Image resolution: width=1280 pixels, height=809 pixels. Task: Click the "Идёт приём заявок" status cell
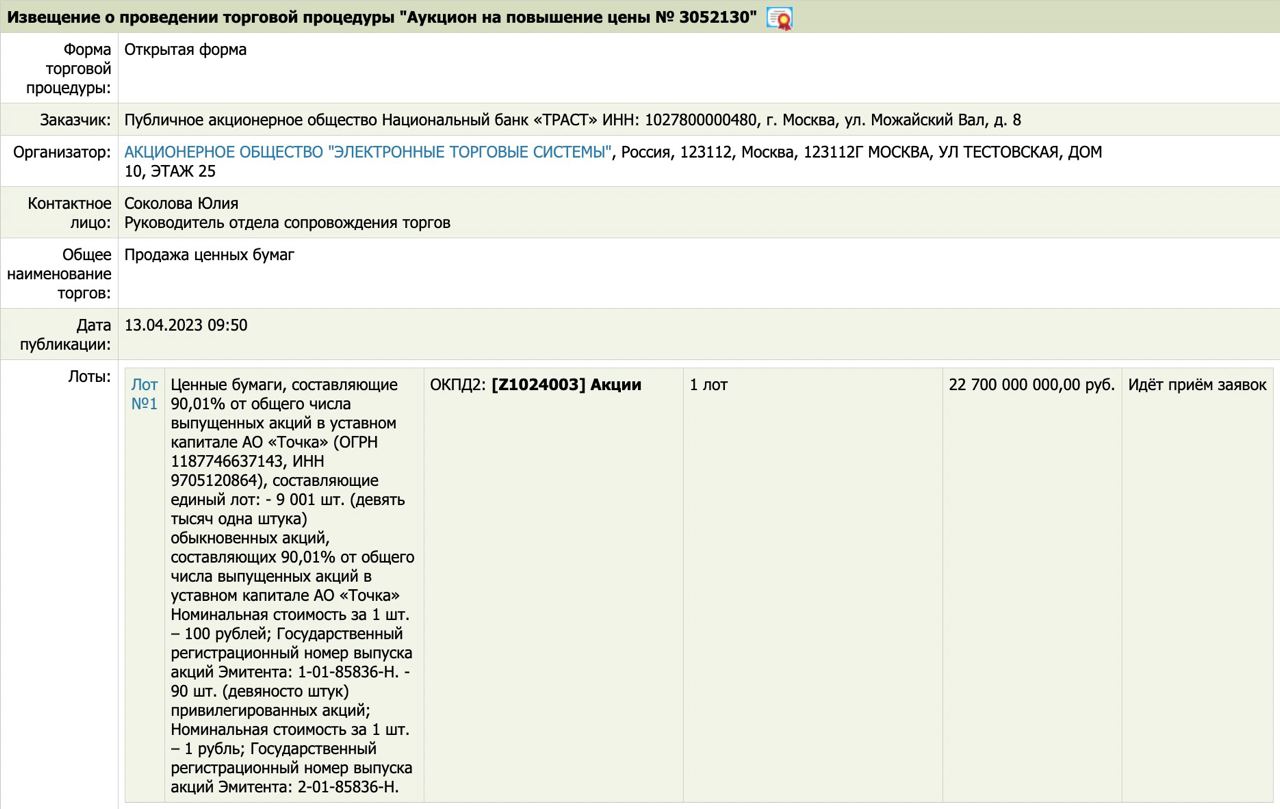(x=1197, y=385)
